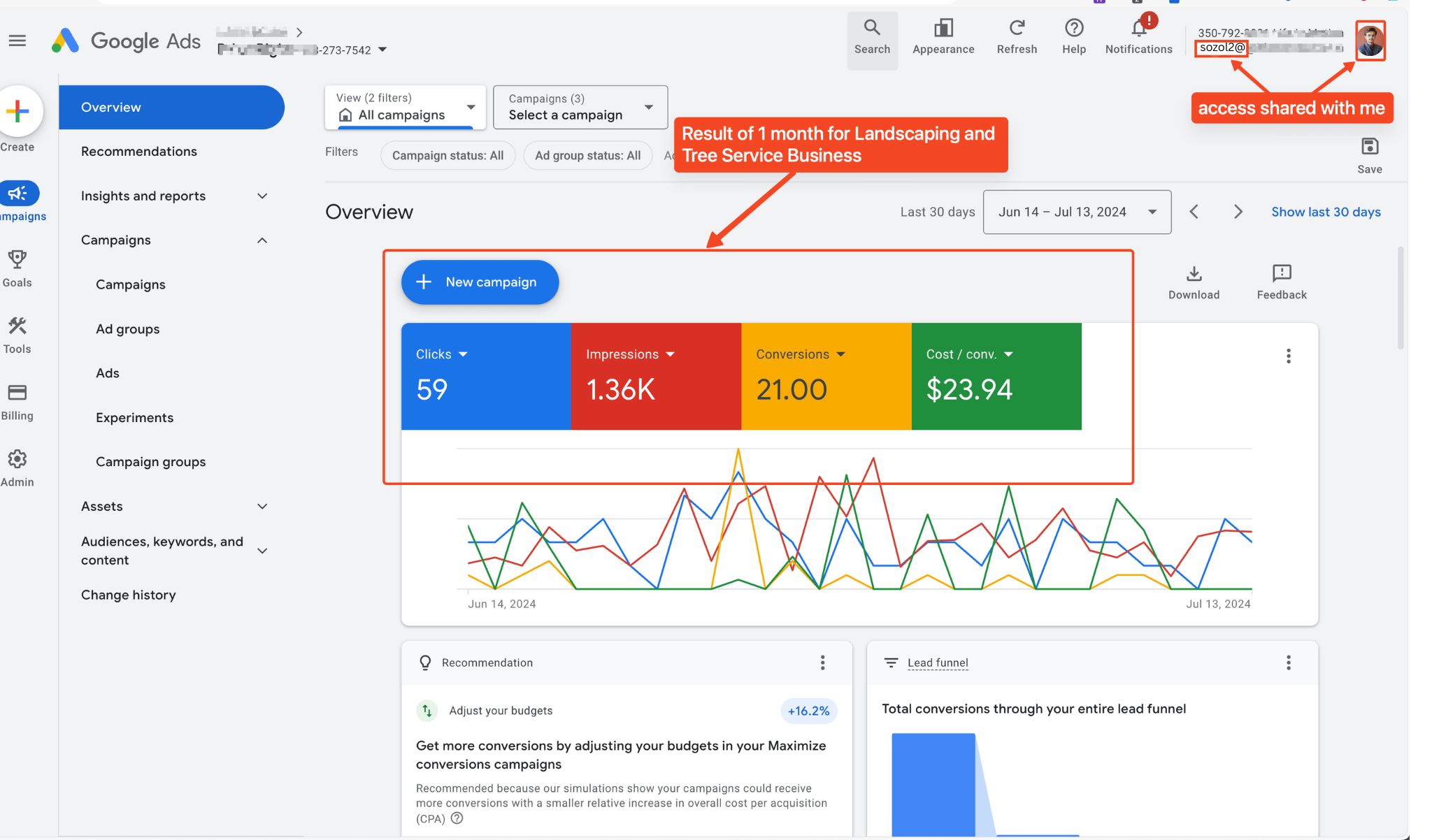Click the Create plus button
The image size is (1432, 840).
point(17,111)
